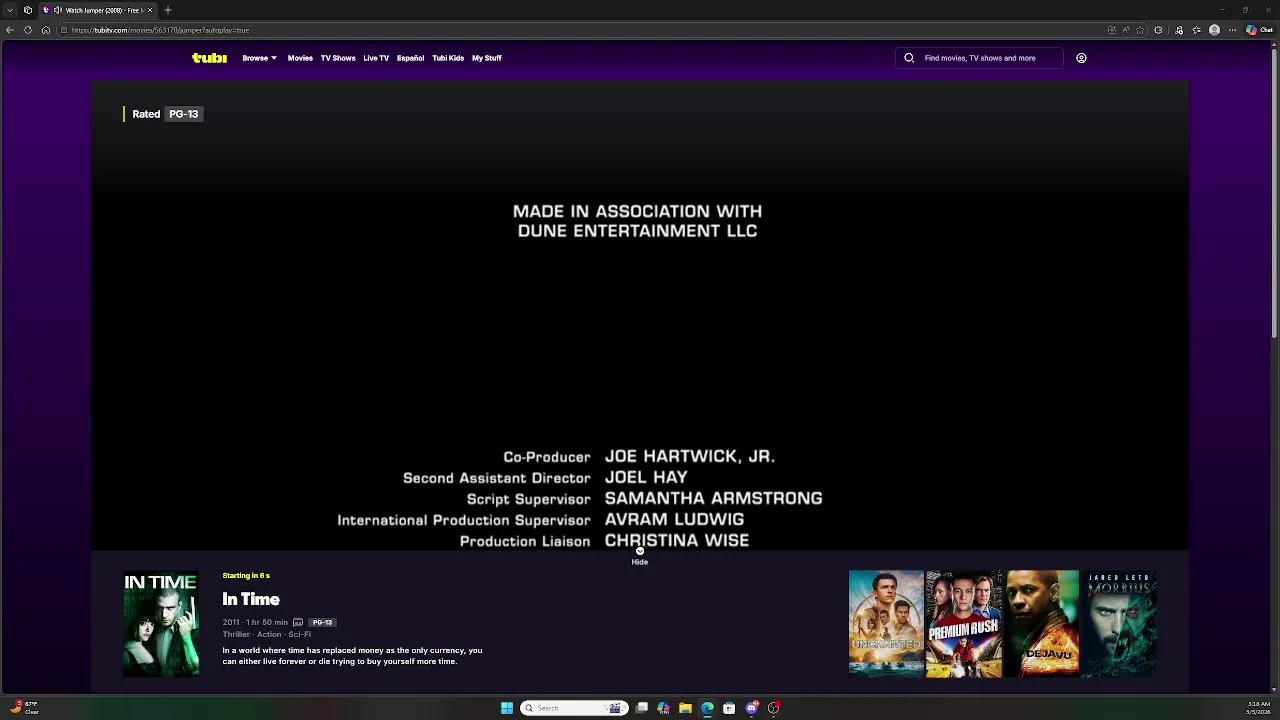Viewport: 1280px width, 720px height.
Task: Add this page to favorites star
Action: (x=1140, y=30)
